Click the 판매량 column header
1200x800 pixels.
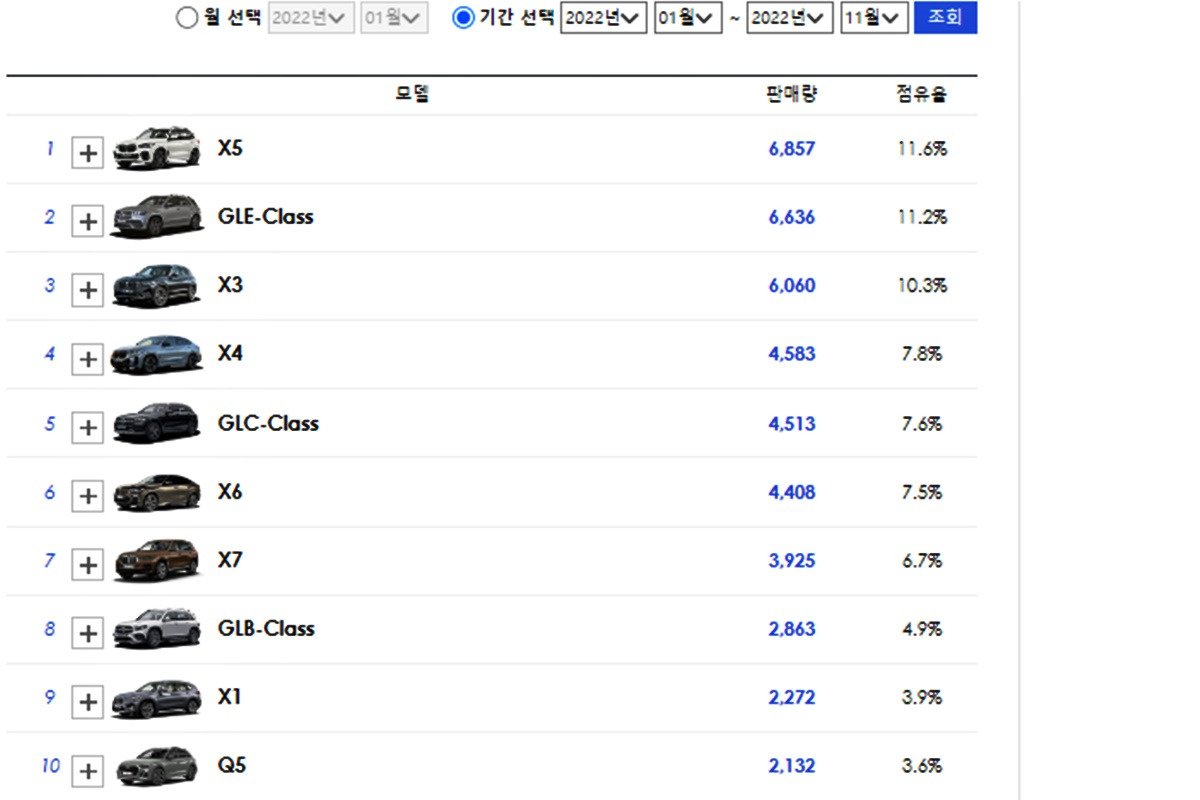click(792, 94)
